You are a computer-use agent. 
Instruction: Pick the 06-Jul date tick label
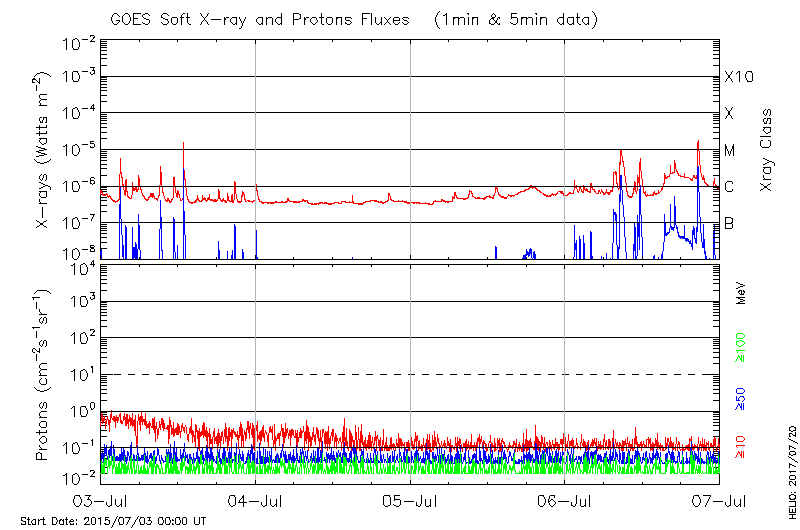(x=565, y=499)
